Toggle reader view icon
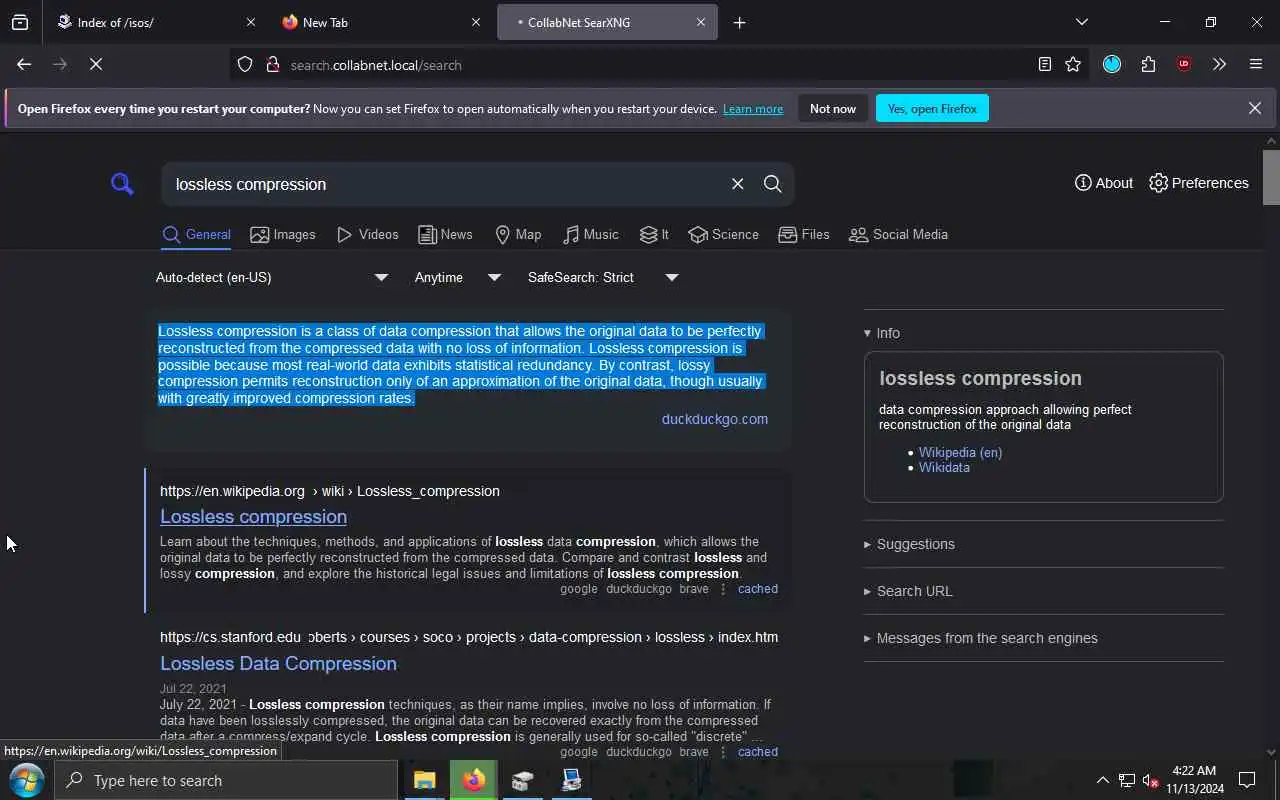The height and width of the screenshot is (800, 1280). coord(1044,65)
